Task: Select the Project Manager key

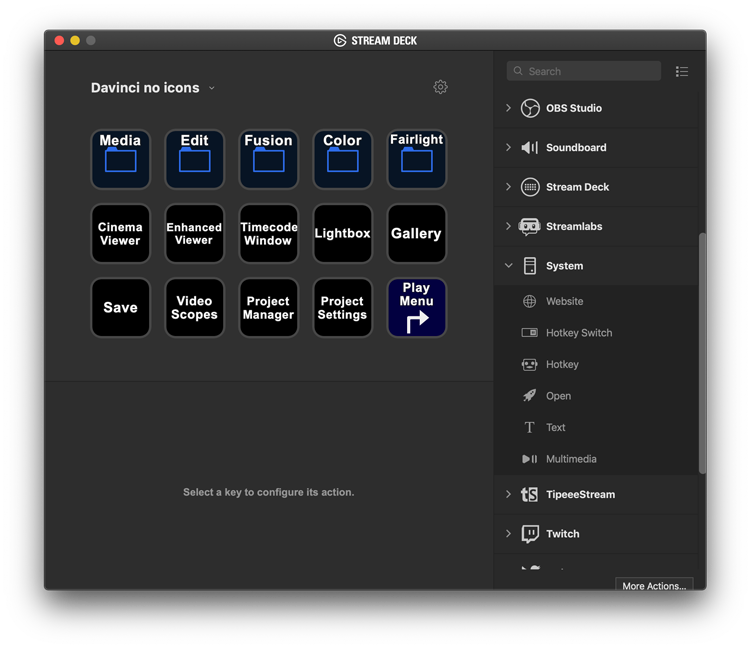Action: [x=268, y=308]
